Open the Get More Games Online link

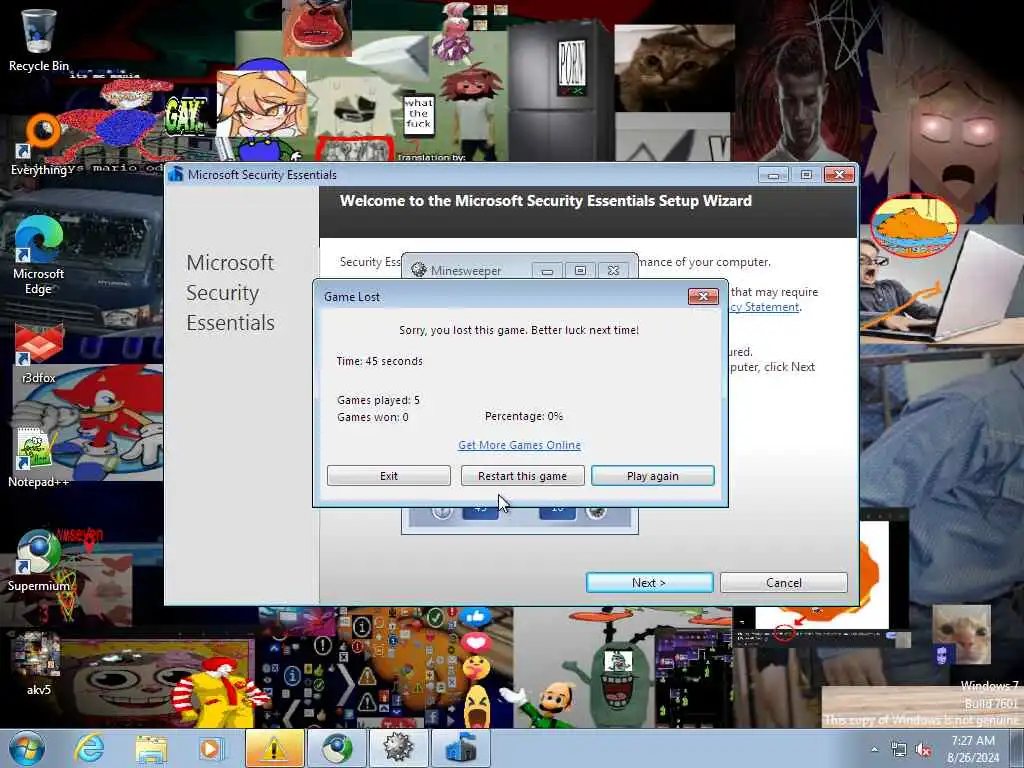tap(519, 445)
